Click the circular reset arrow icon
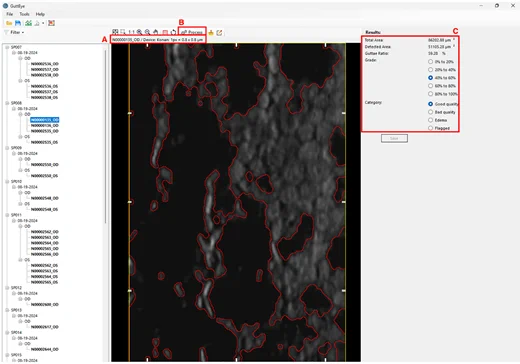Screen dimensions: 520x364 [173, 32]
